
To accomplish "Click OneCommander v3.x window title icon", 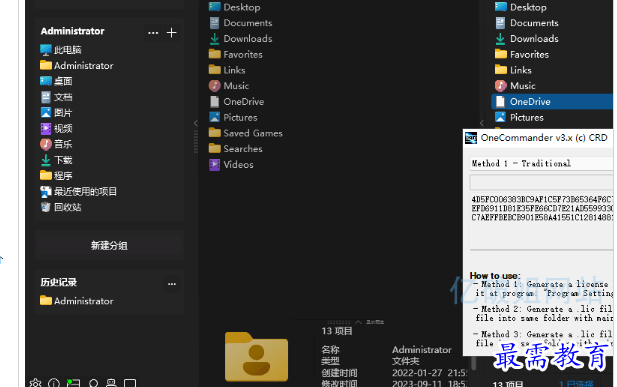I will (471, 138).
